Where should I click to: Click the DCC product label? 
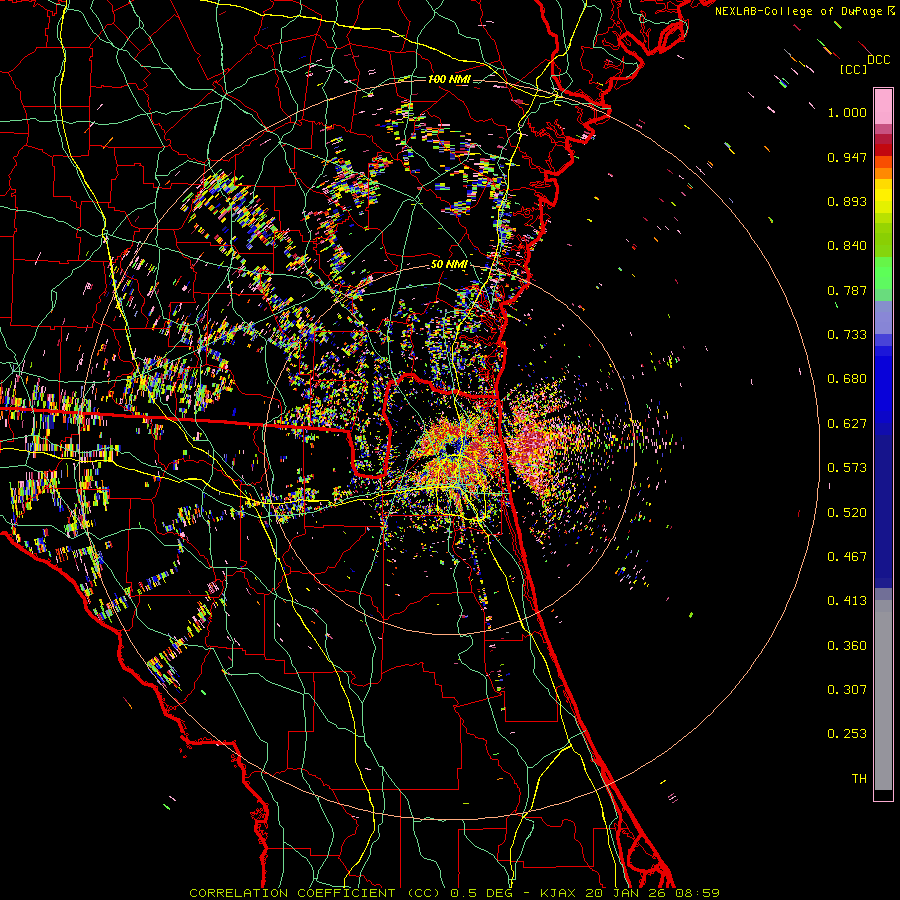pos(878,59)
